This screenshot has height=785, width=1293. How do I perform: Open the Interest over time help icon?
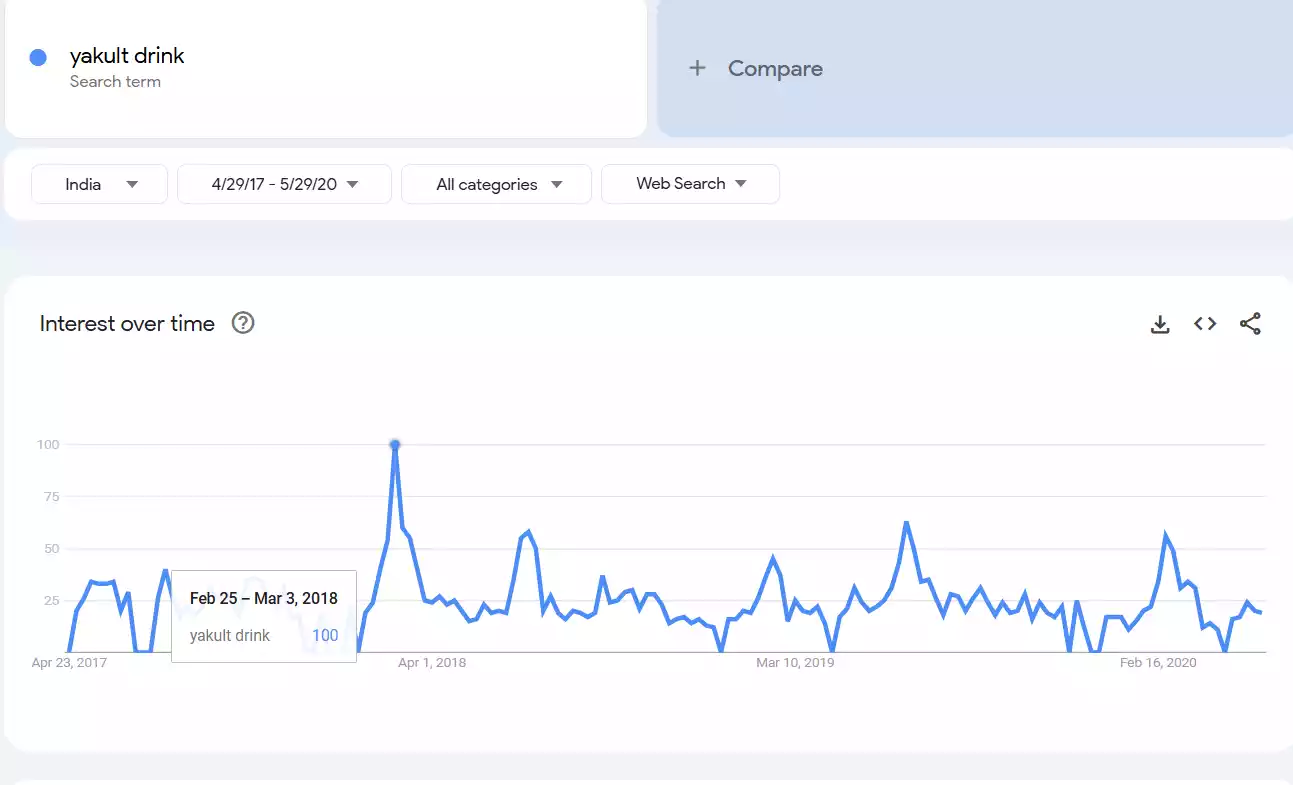242,323
